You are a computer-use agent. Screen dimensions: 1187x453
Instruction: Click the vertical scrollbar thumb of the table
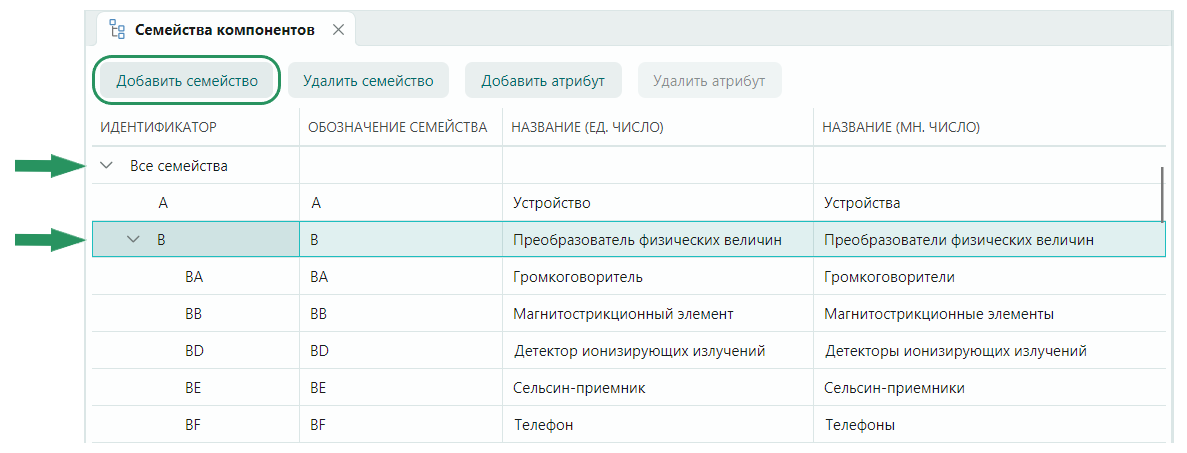click(1162, 195)
